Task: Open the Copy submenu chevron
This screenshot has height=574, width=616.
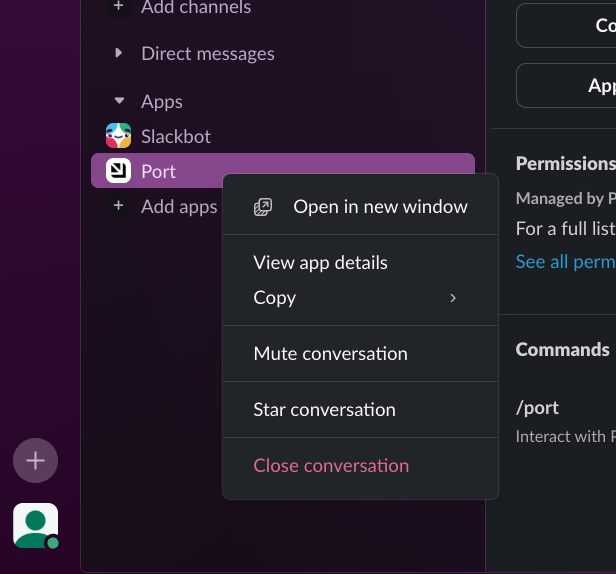Action: click(453, 298)
